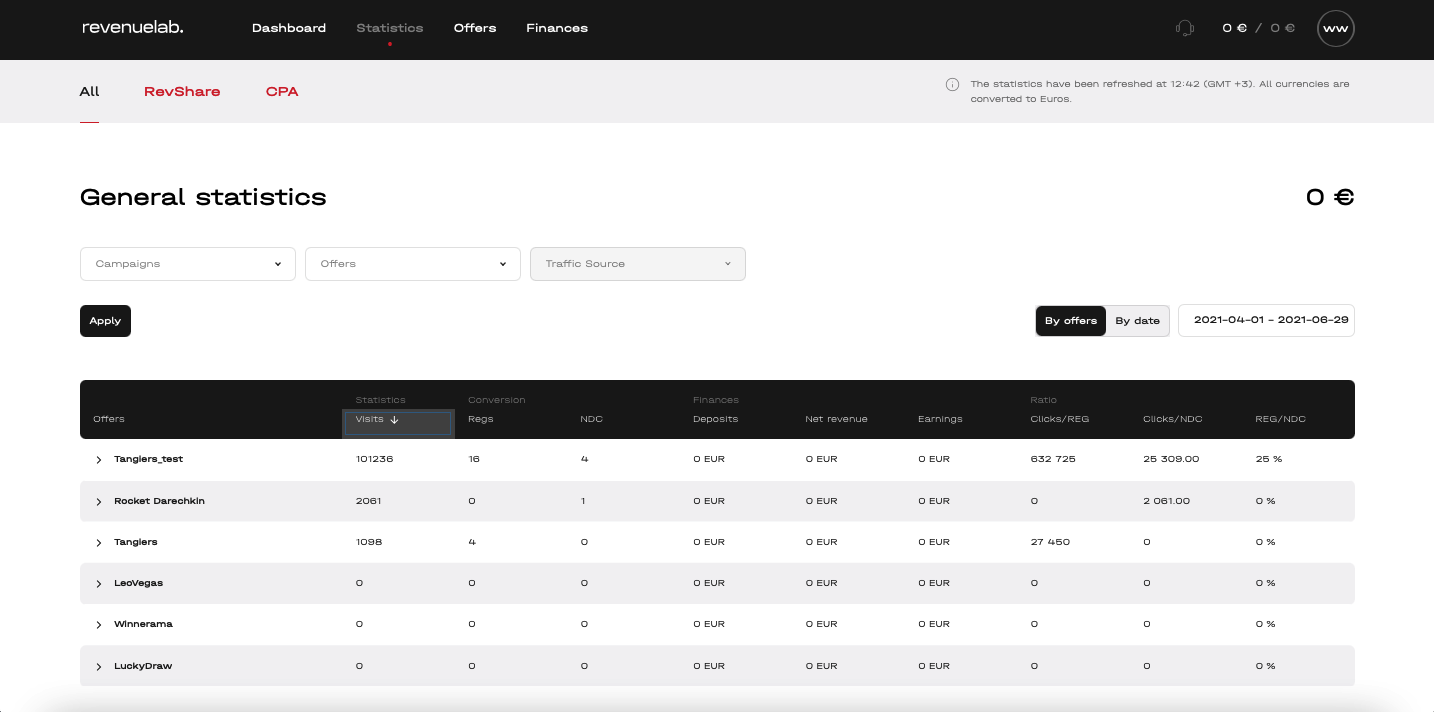Click the Offers column header
The image size is (1434, 712).
[109, 419]
